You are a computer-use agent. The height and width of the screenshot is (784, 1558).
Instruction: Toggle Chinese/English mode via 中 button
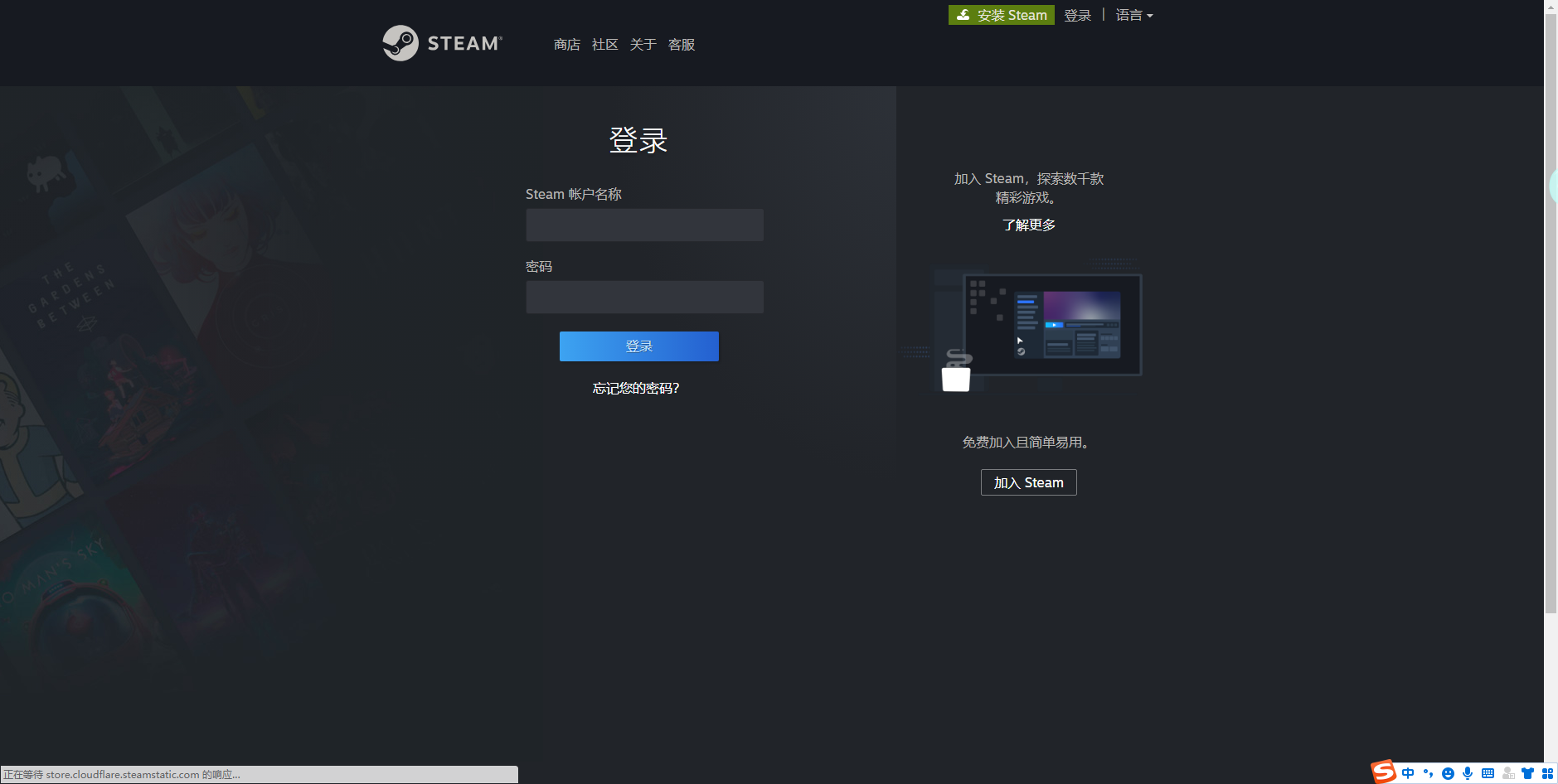coord(1408,773)
